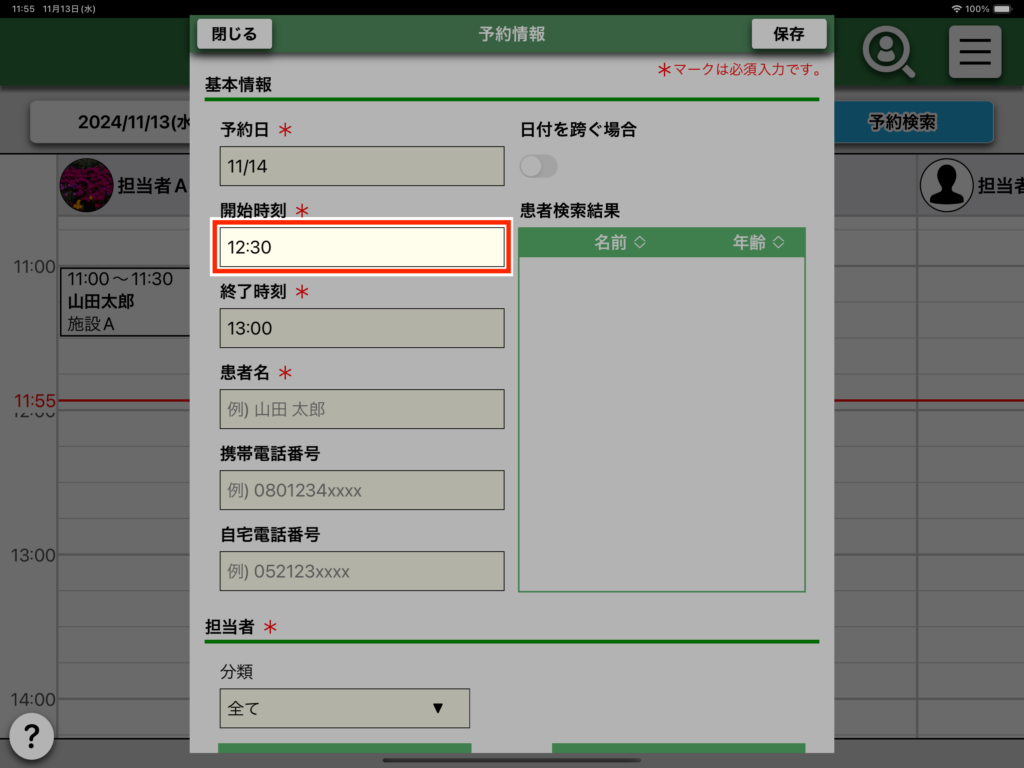Expand the 分類 dropdown showing 全て

point(344,708)
